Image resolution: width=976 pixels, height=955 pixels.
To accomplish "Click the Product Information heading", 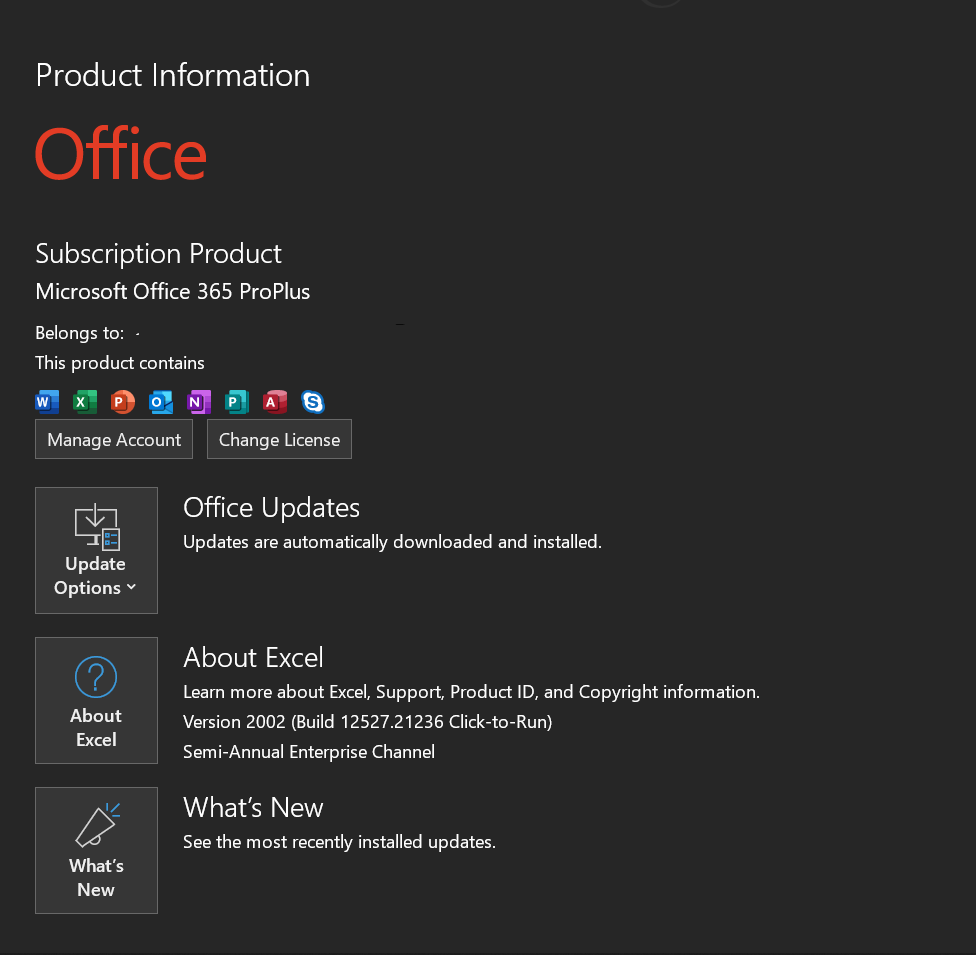I will pos(173,75).
